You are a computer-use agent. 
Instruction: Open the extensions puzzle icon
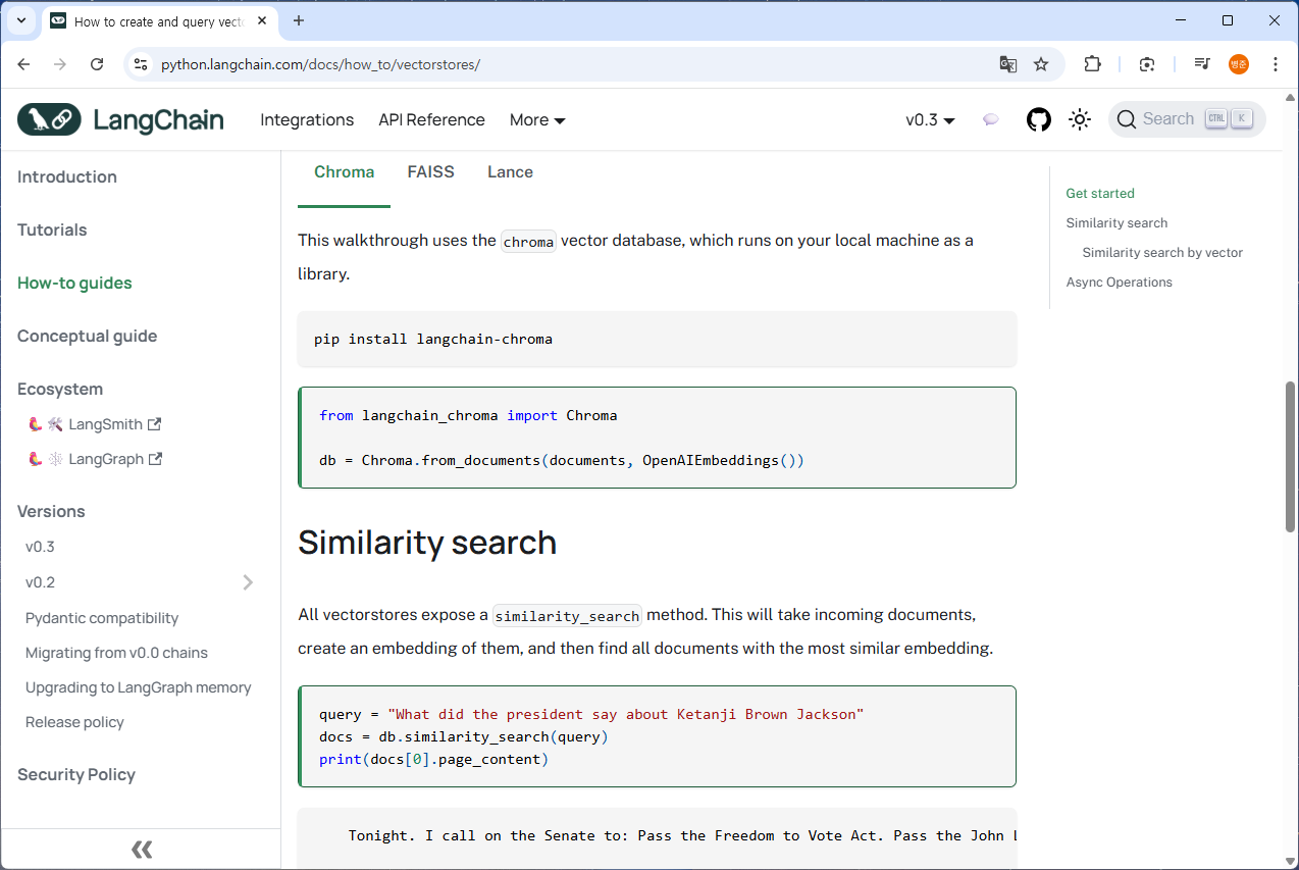(1093, 64)
